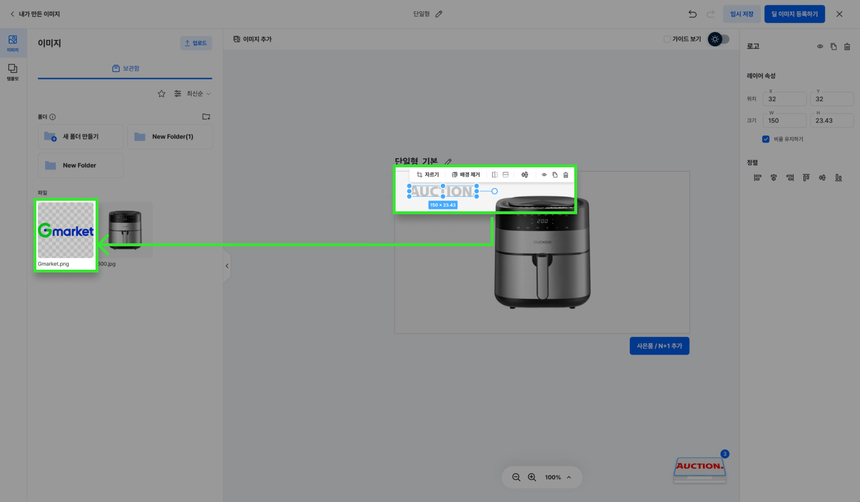This screenshot has height=502, width=860.
Task: Select the 보관함 tab
Action: pos(125,69)
